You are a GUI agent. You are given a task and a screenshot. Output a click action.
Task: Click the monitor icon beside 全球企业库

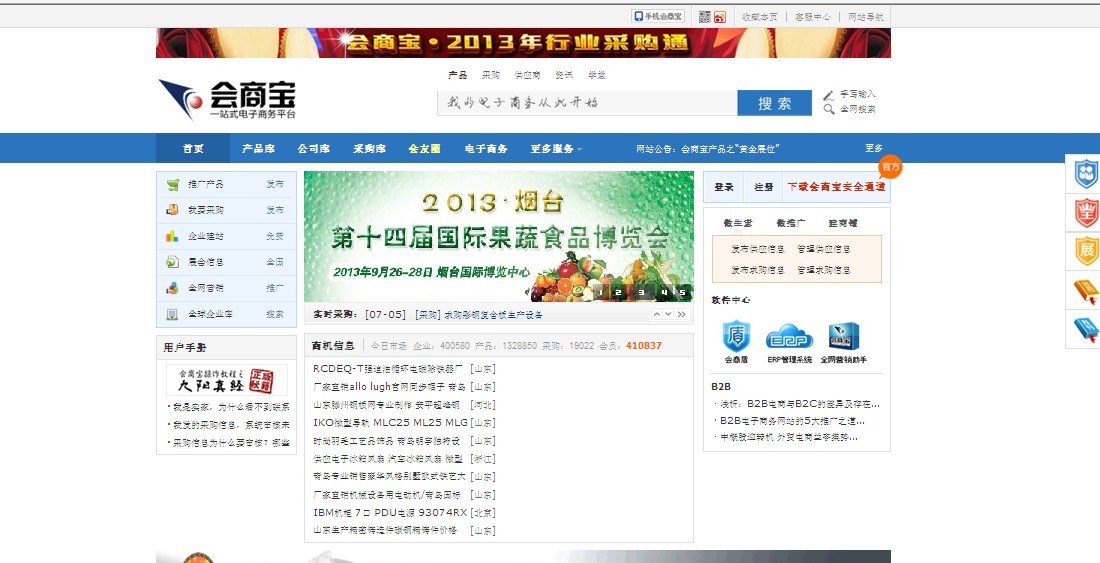pos(173,314)
